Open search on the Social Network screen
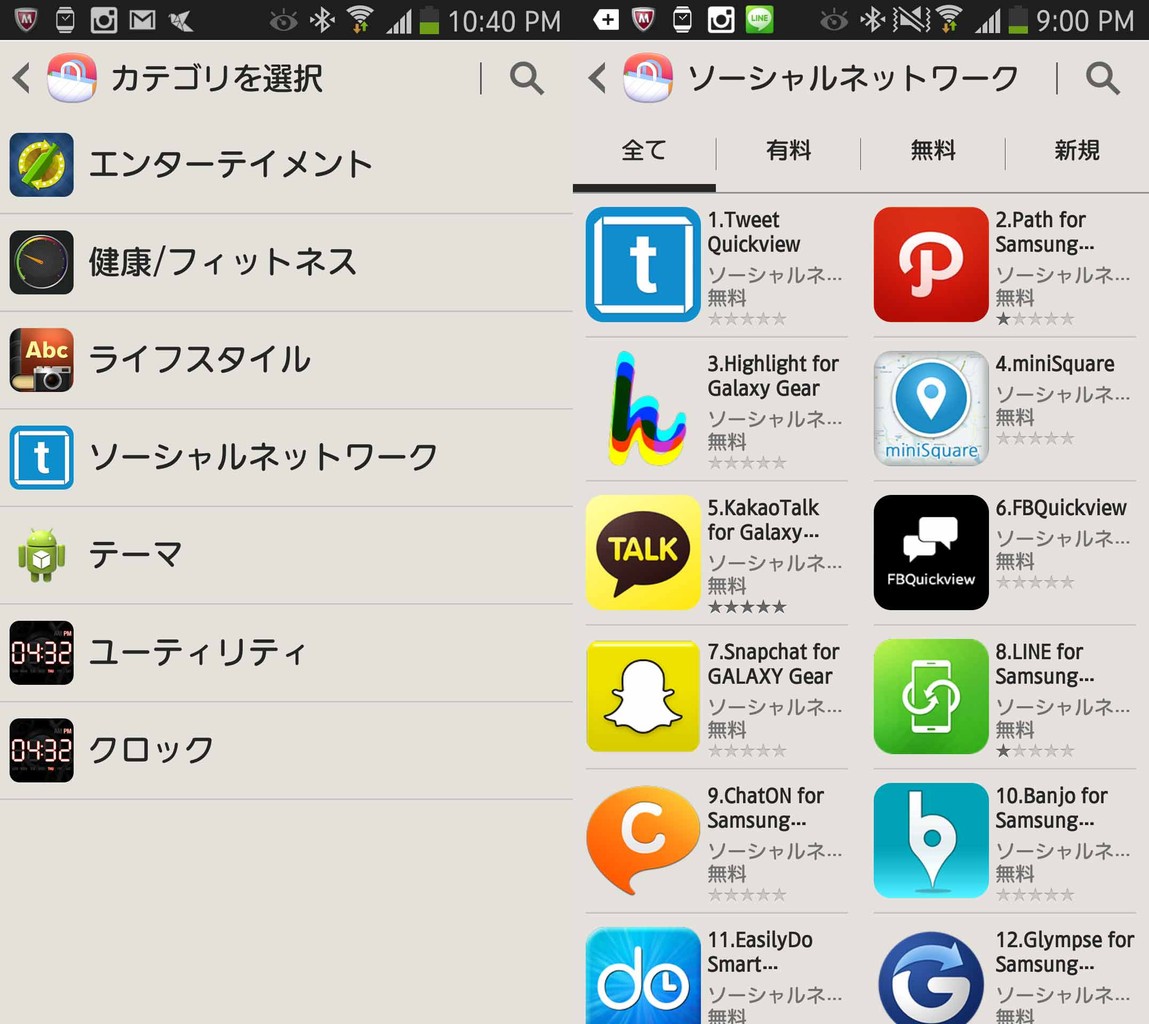1149x1024 pixels. click(1103, 78)
